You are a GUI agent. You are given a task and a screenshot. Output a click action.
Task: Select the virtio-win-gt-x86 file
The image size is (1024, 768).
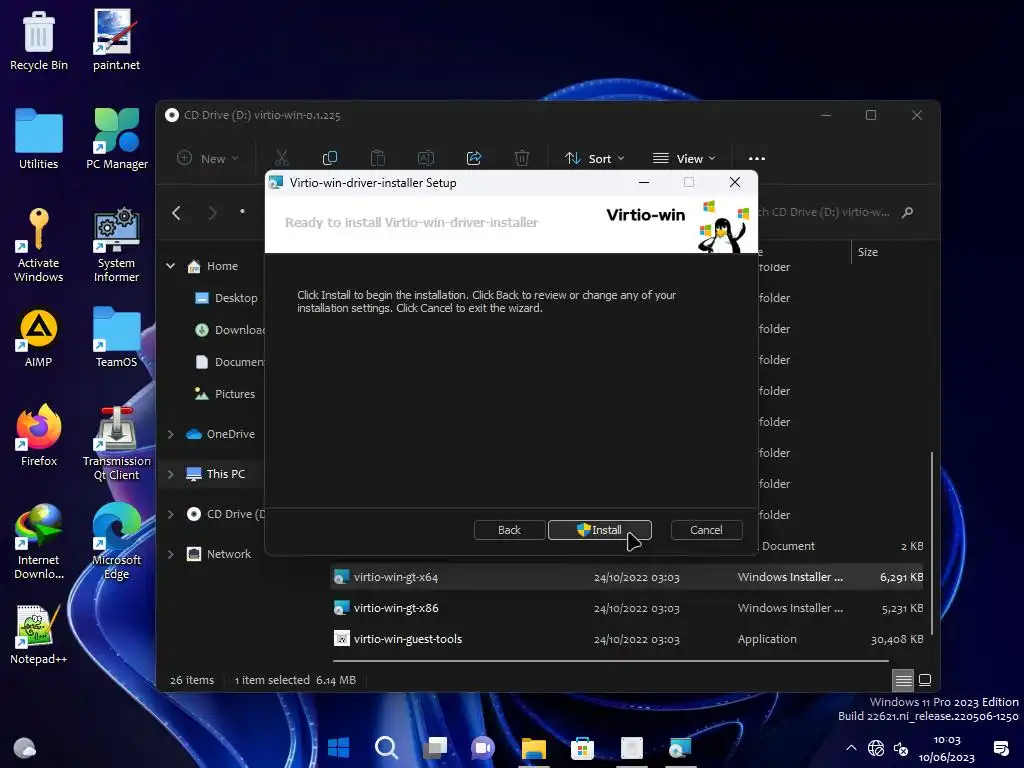point(396,608)
